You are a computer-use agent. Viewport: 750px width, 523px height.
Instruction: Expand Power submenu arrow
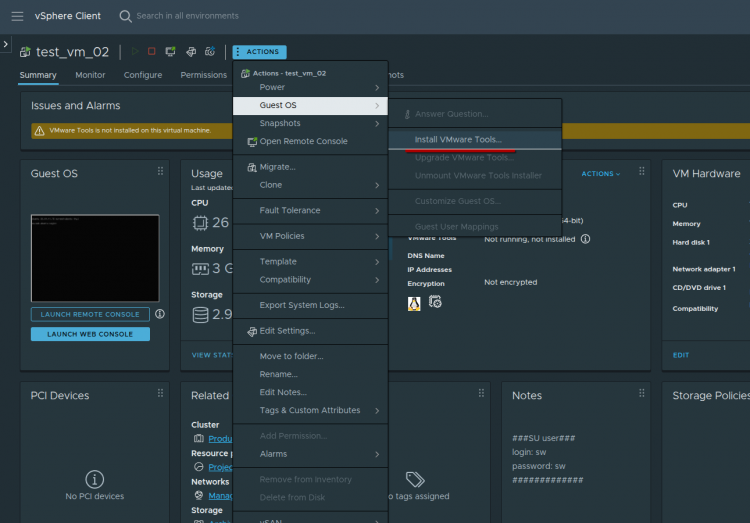[377, 88]
